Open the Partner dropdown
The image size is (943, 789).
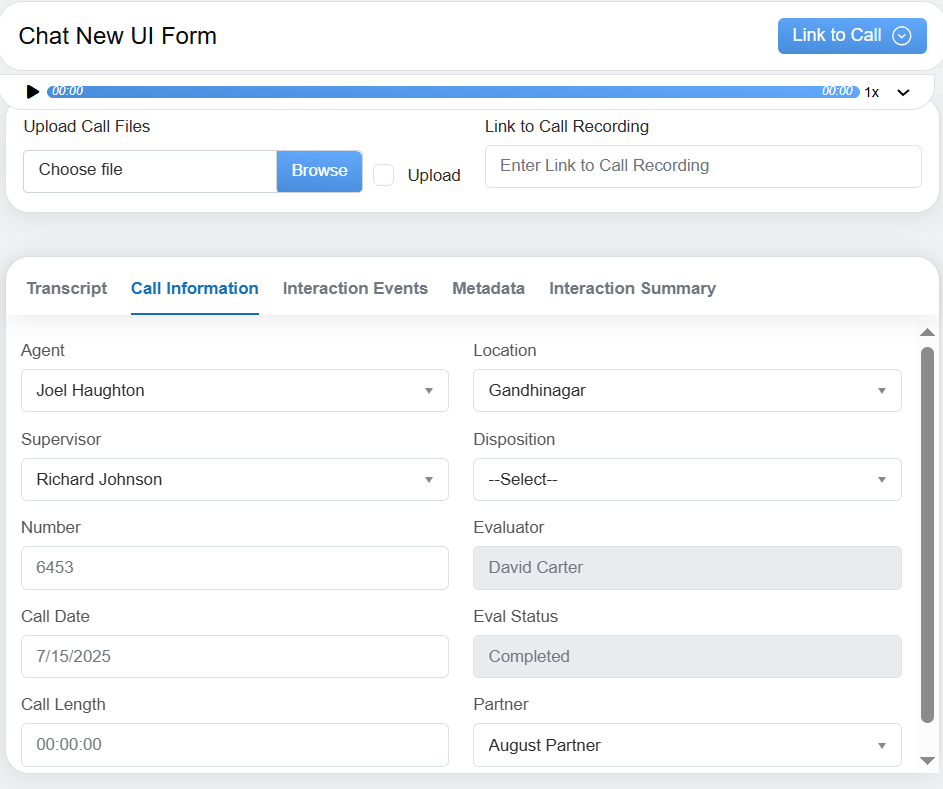(686, 745)
